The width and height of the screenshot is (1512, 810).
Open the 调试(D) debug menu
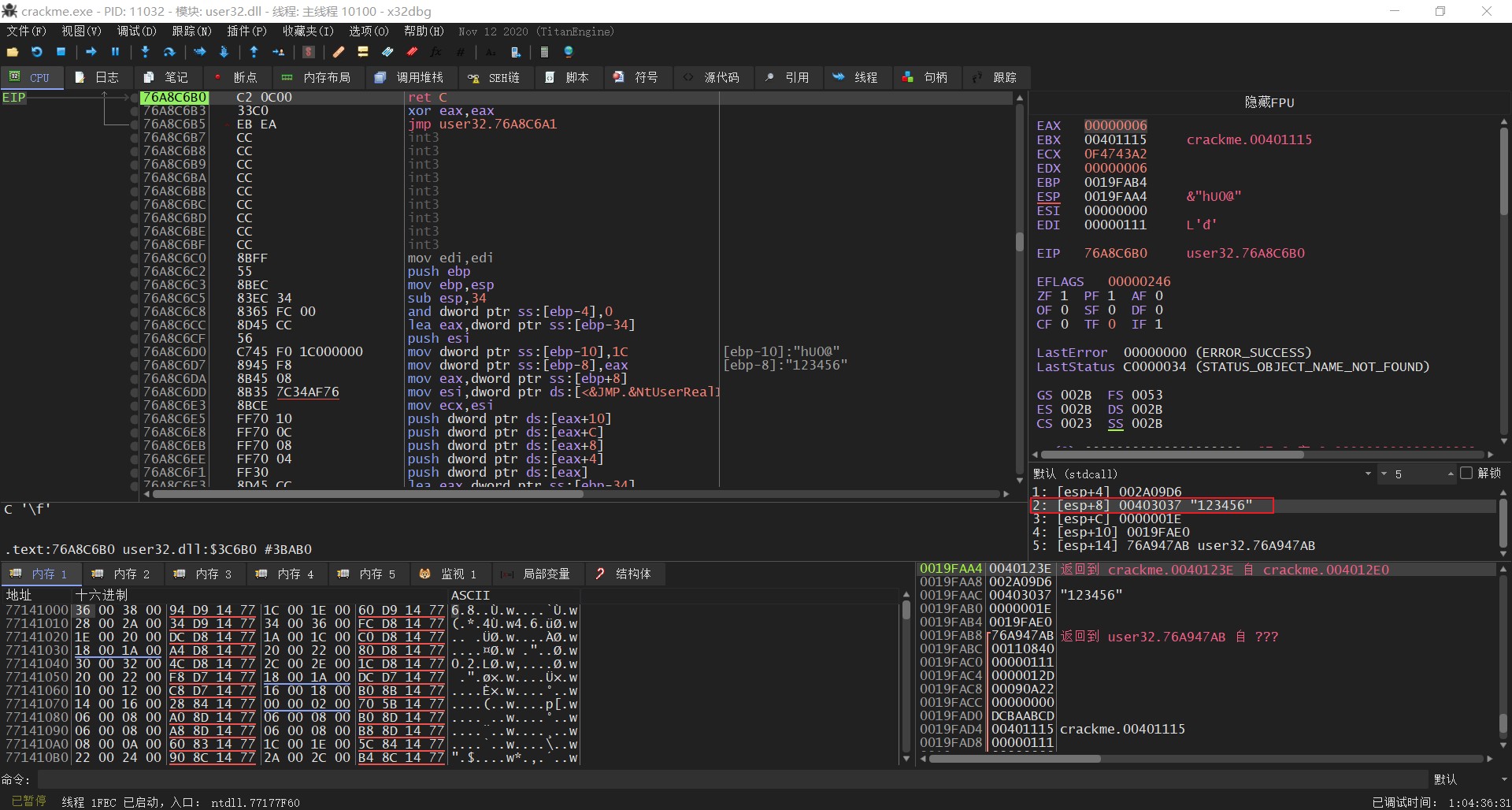pos(136,32)
